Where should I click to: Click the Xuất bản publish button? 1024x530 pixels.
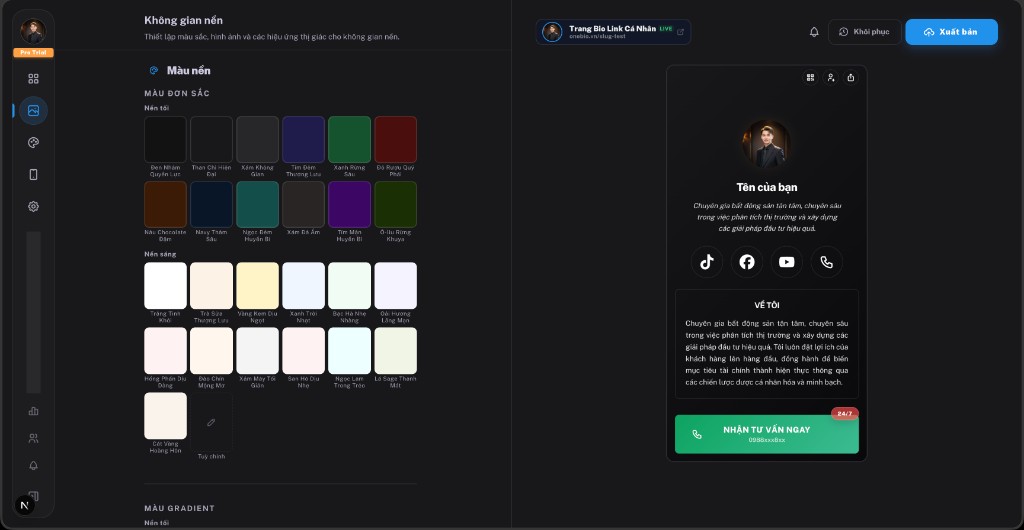pos(951,32)
